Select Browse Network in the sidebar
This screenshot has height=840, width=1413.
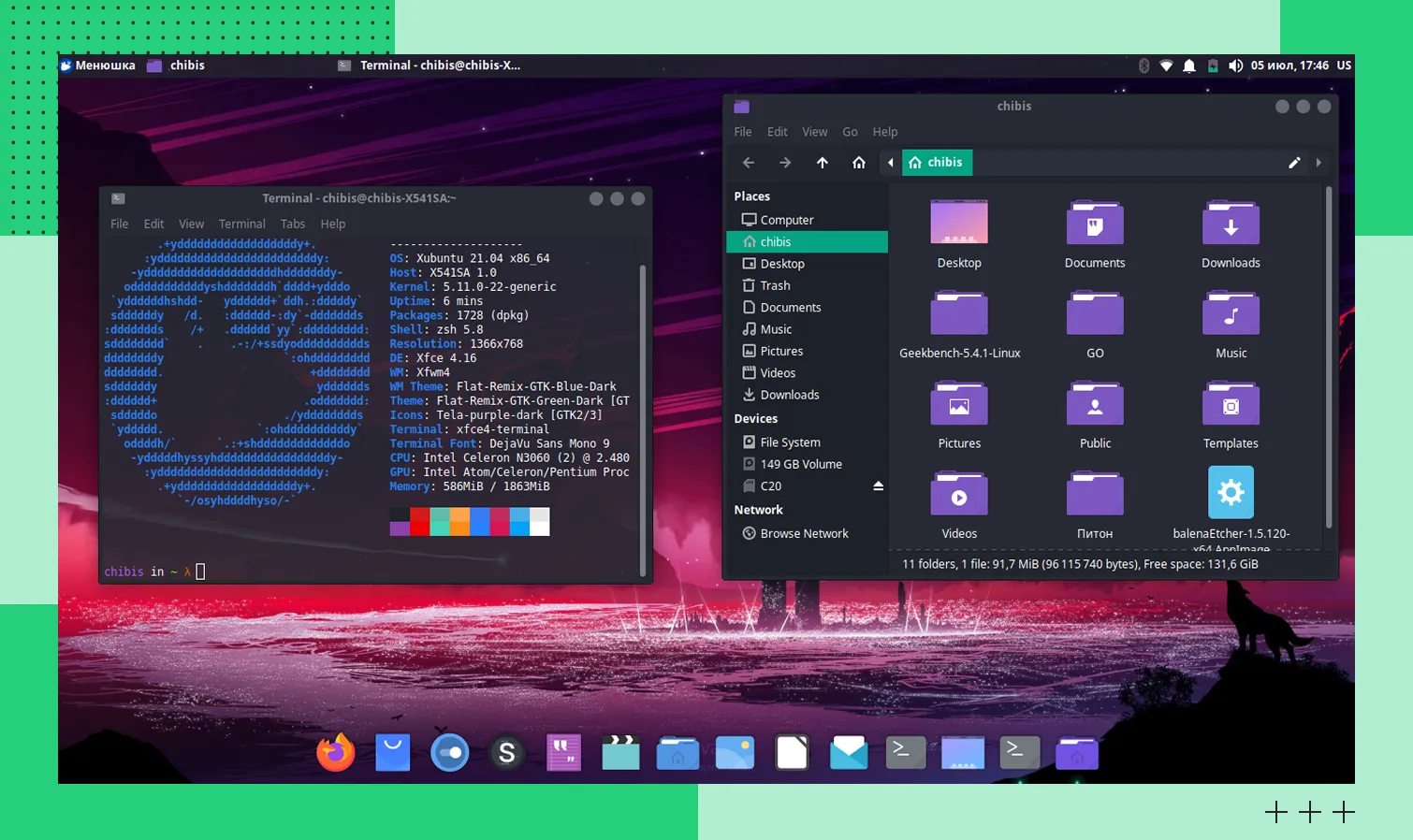[804, 533]
